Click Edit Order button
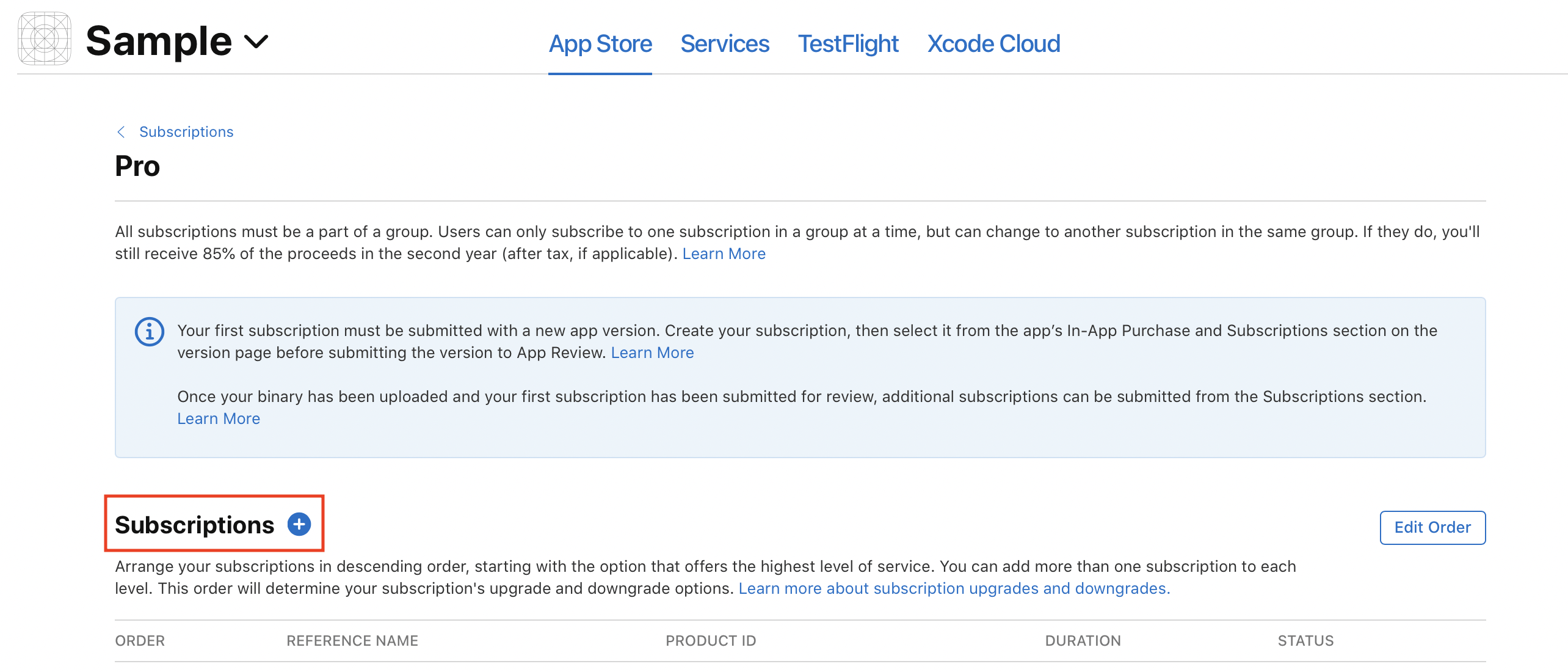Viewport: 1568px width, 672px height. click(1432, 527)
